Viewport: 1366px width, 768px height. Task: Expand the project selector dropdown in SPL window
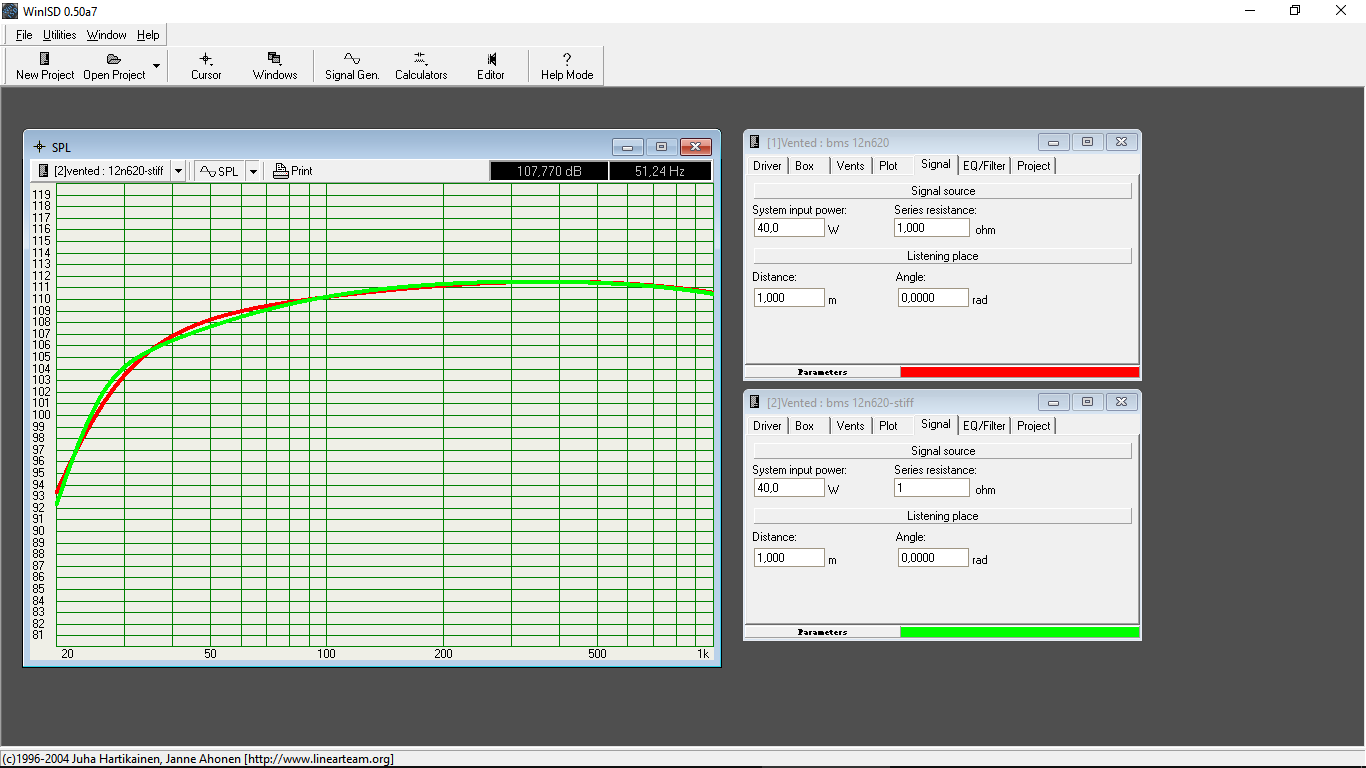pos(178,171)
